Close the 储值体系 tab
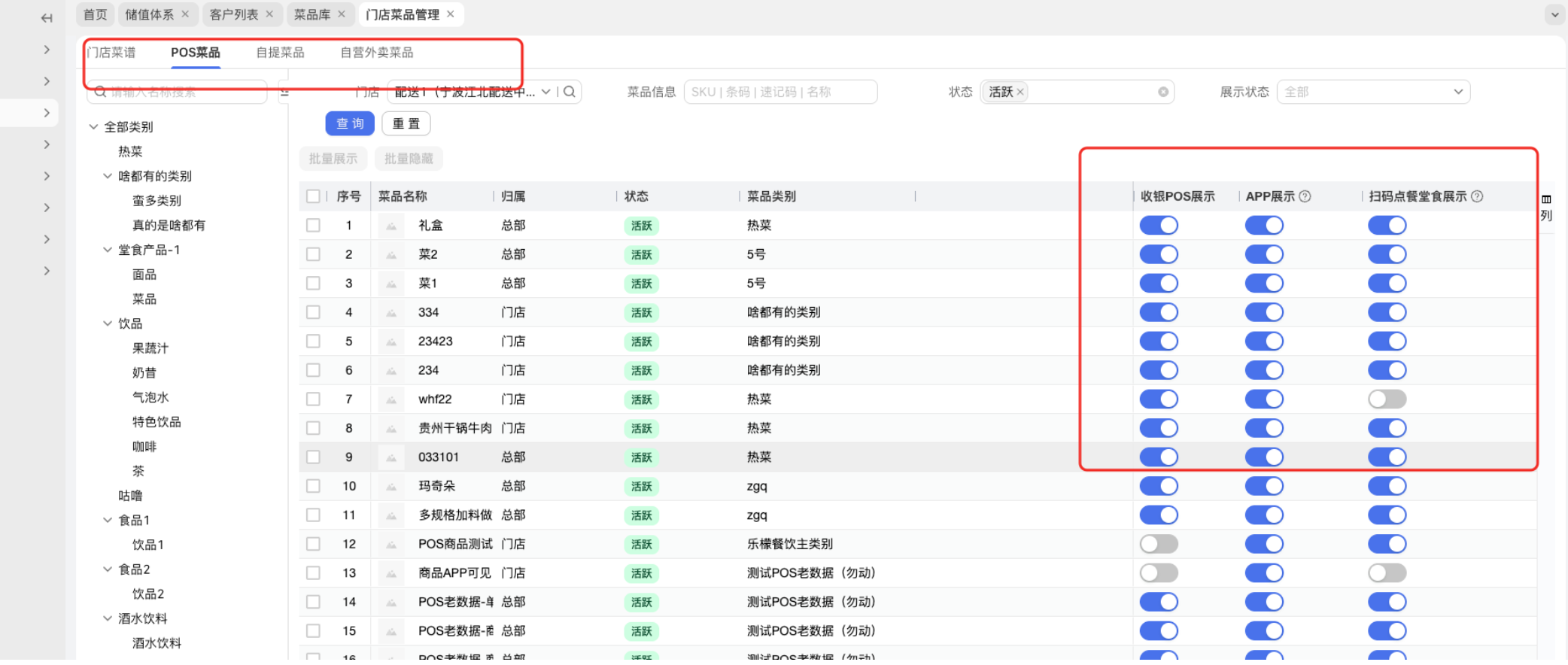This screenshot has width=1568, height=665. (185, 14)
